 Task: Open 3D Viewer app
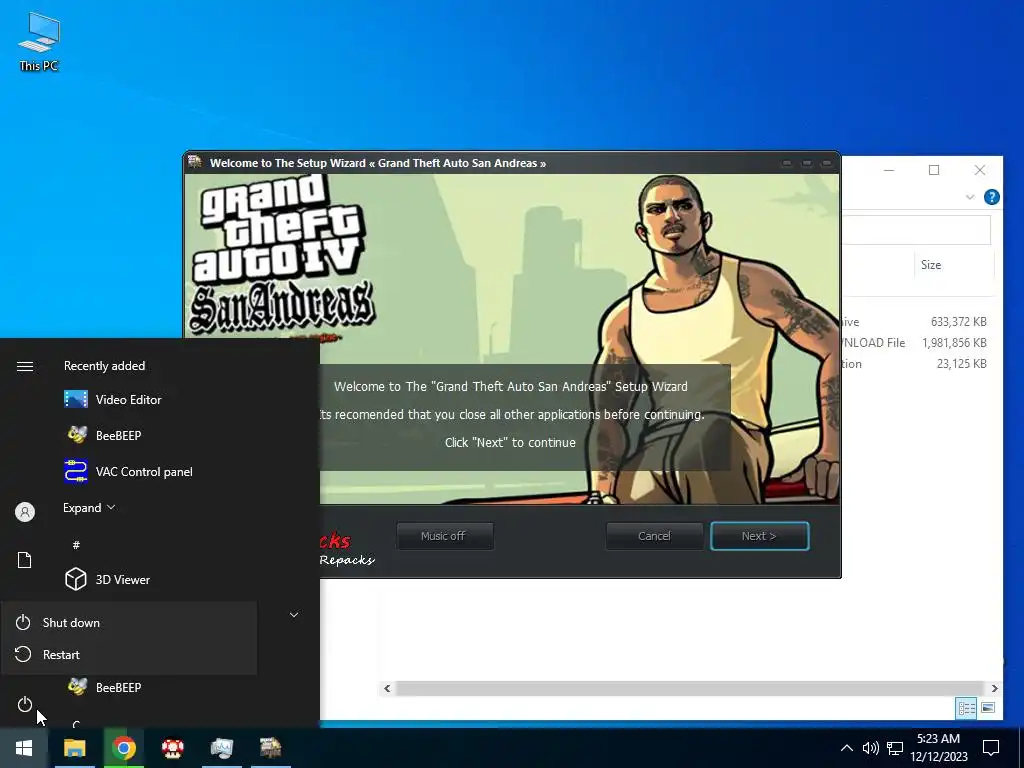108,579
